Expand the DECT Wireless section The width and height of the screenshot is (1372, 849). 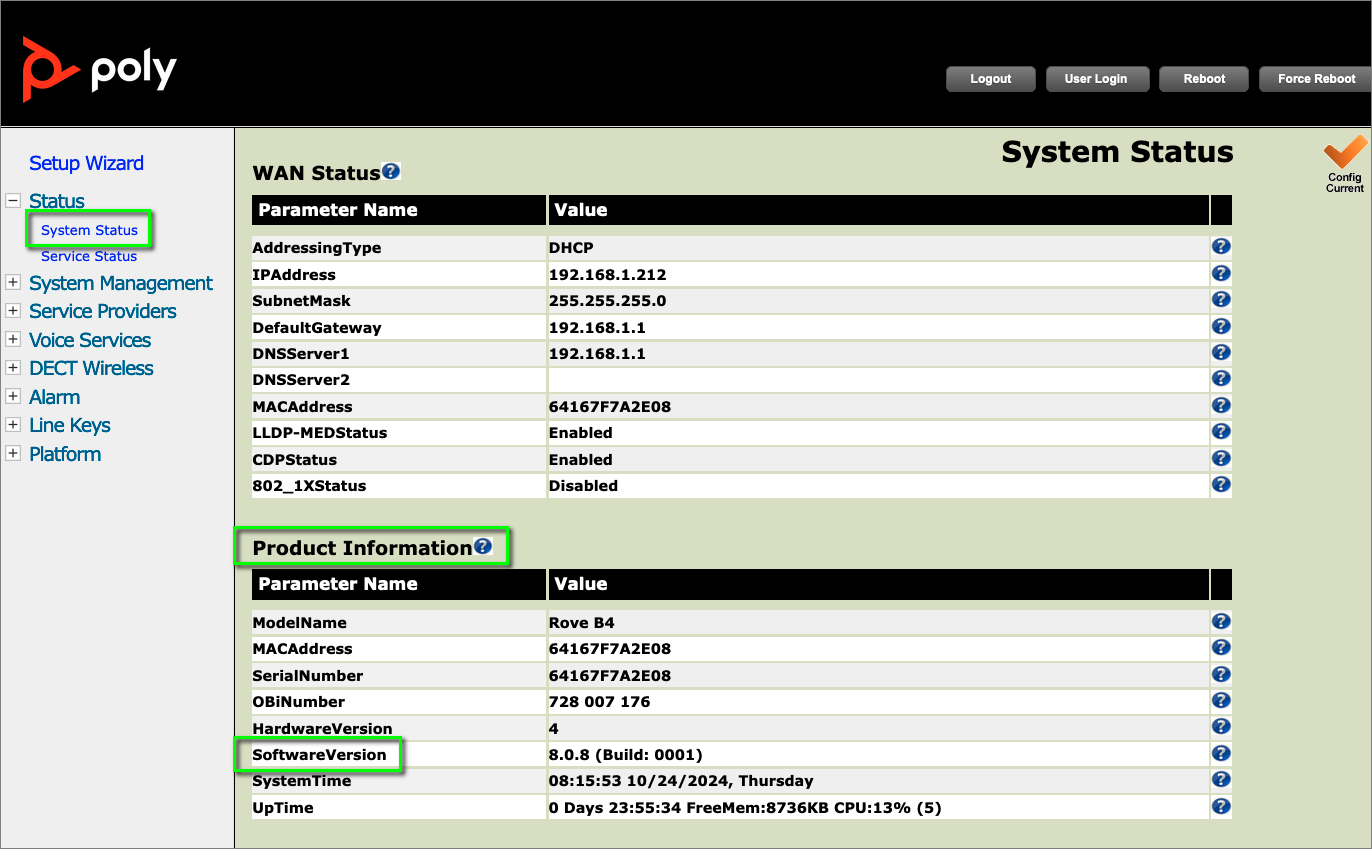tap(13, 368)
